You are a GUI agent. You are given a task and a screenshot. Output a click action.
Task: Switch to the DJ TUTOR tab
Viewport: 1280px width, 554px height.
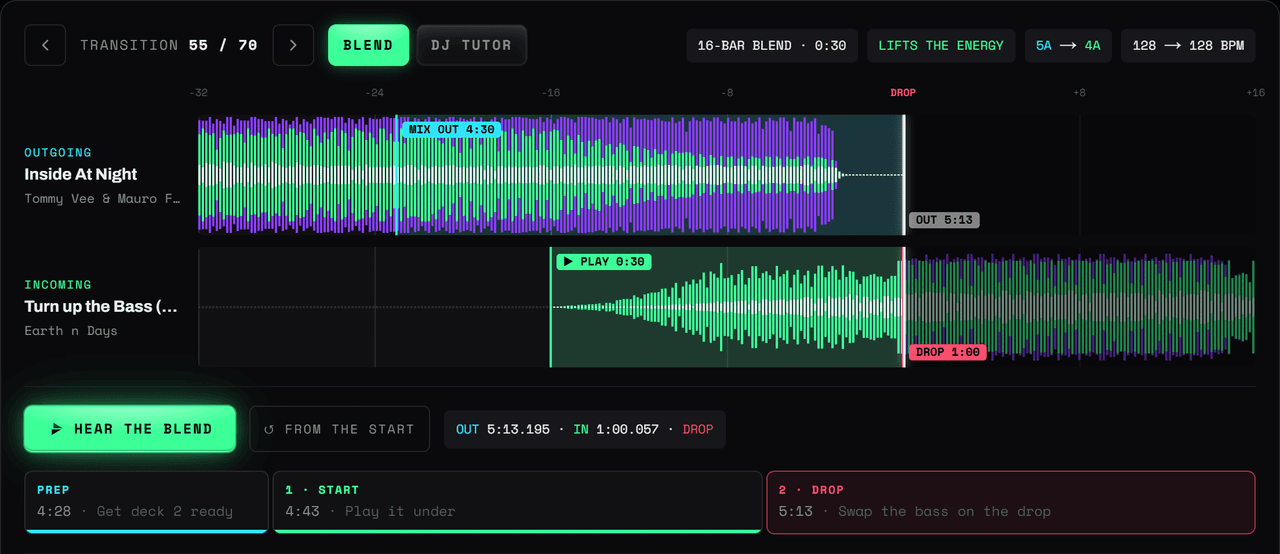pyautogui.click(x=472, y=45)
